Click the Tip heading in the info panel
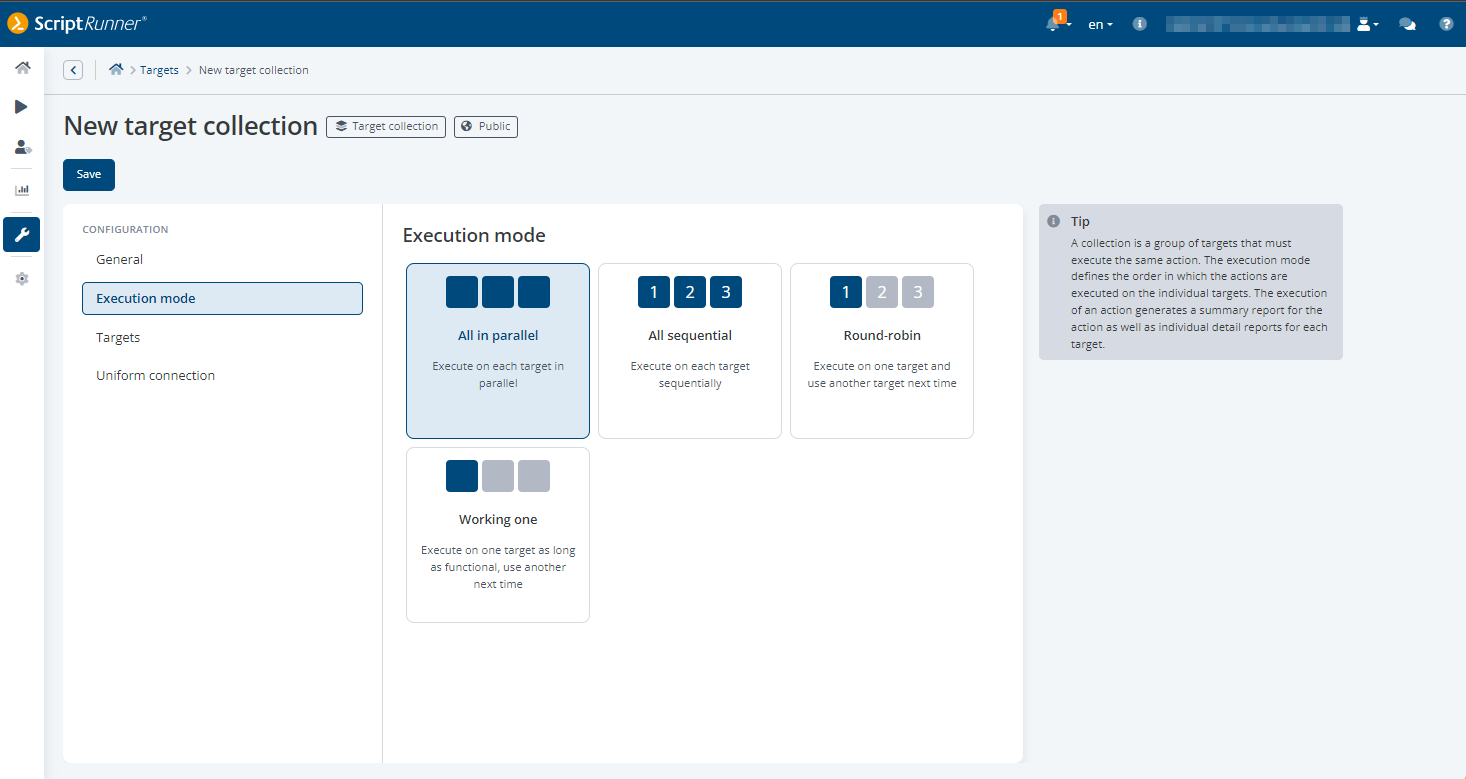This screenshot has height=779, width=1466. click(1080, 222)
